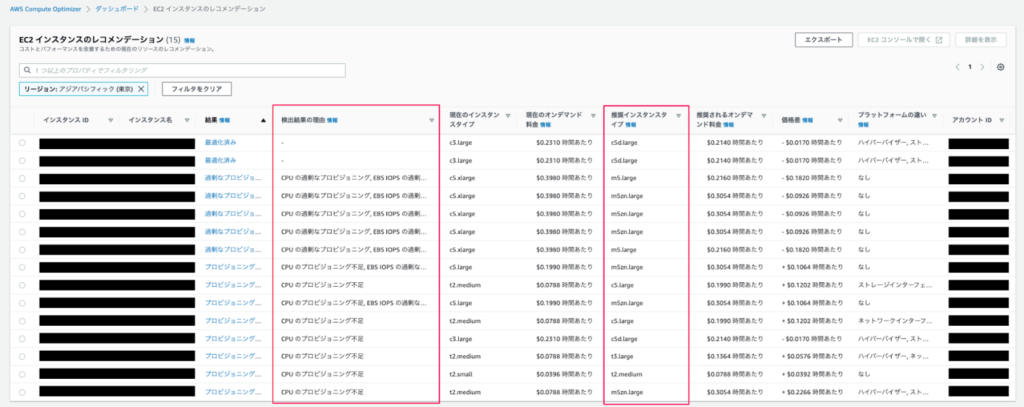Image resolution: width=1024 pixels, height=407 pixels.
Task: Click the EC2 インスタンスのレコメンデーション breadcrumb text
Action: point(209,9)
